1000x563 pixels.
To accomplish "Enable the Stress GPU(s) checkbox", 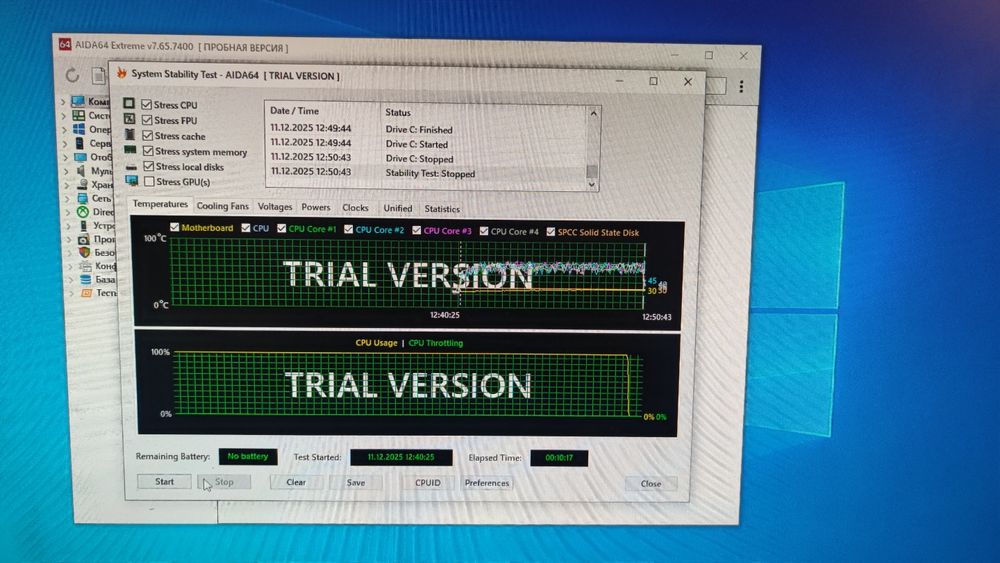I will pos(150,182).
